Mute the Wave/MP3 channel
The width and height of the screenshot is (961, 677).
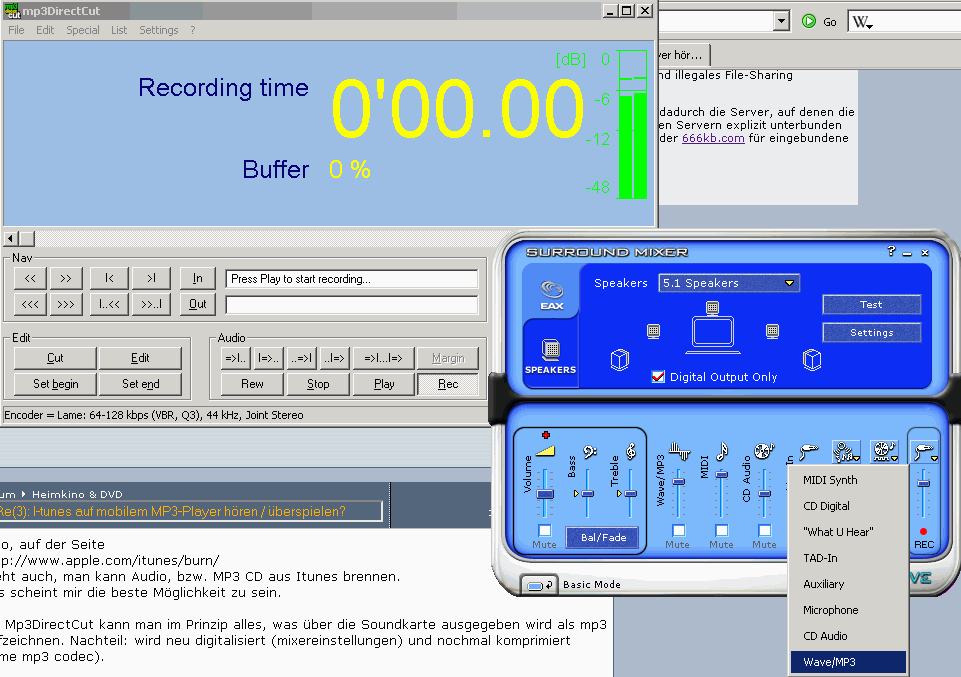point(678,530)
